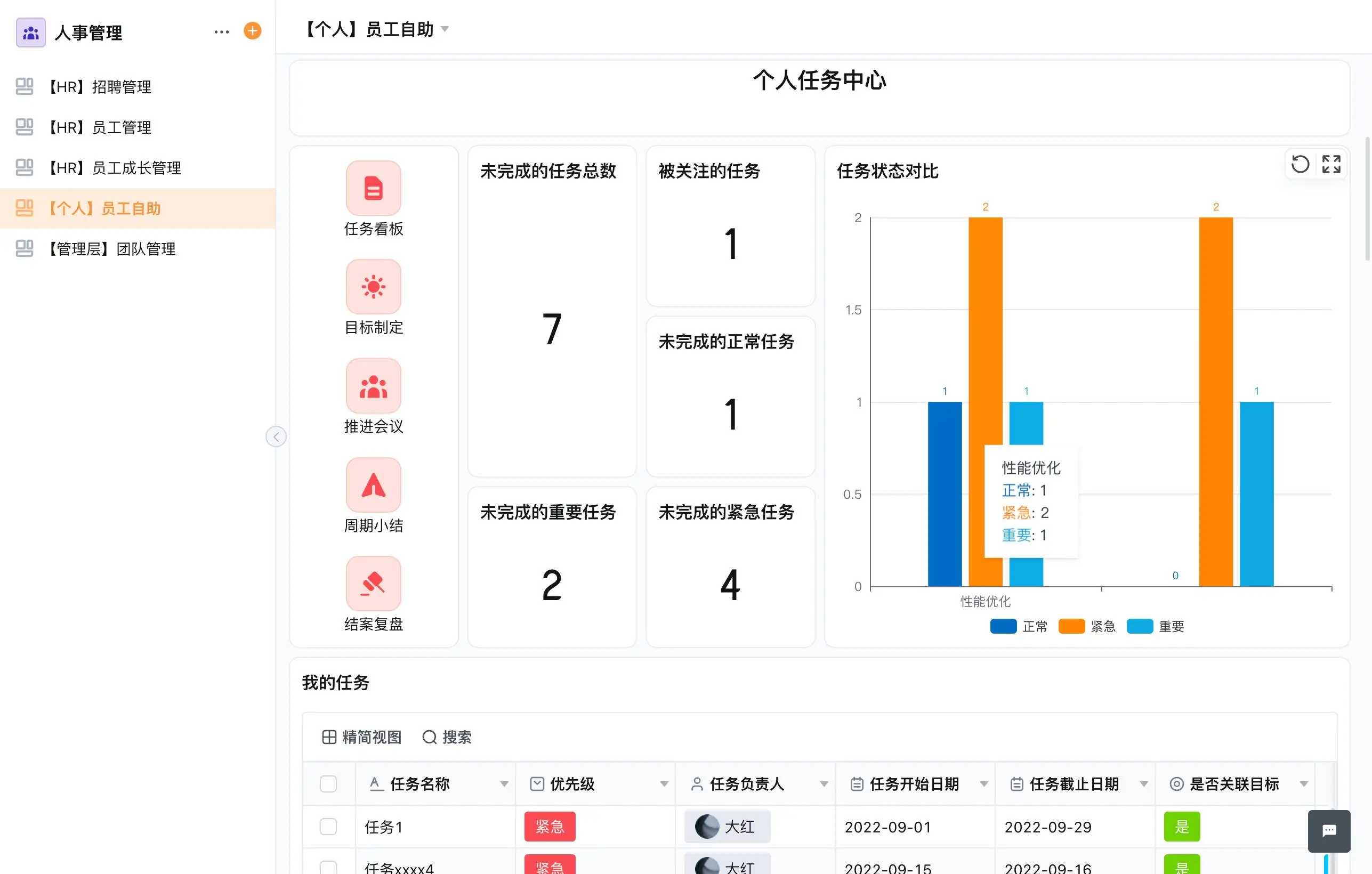Click the page icon beside 【HR】招聘管理
Screen dimensions: 1372x874
25,87
